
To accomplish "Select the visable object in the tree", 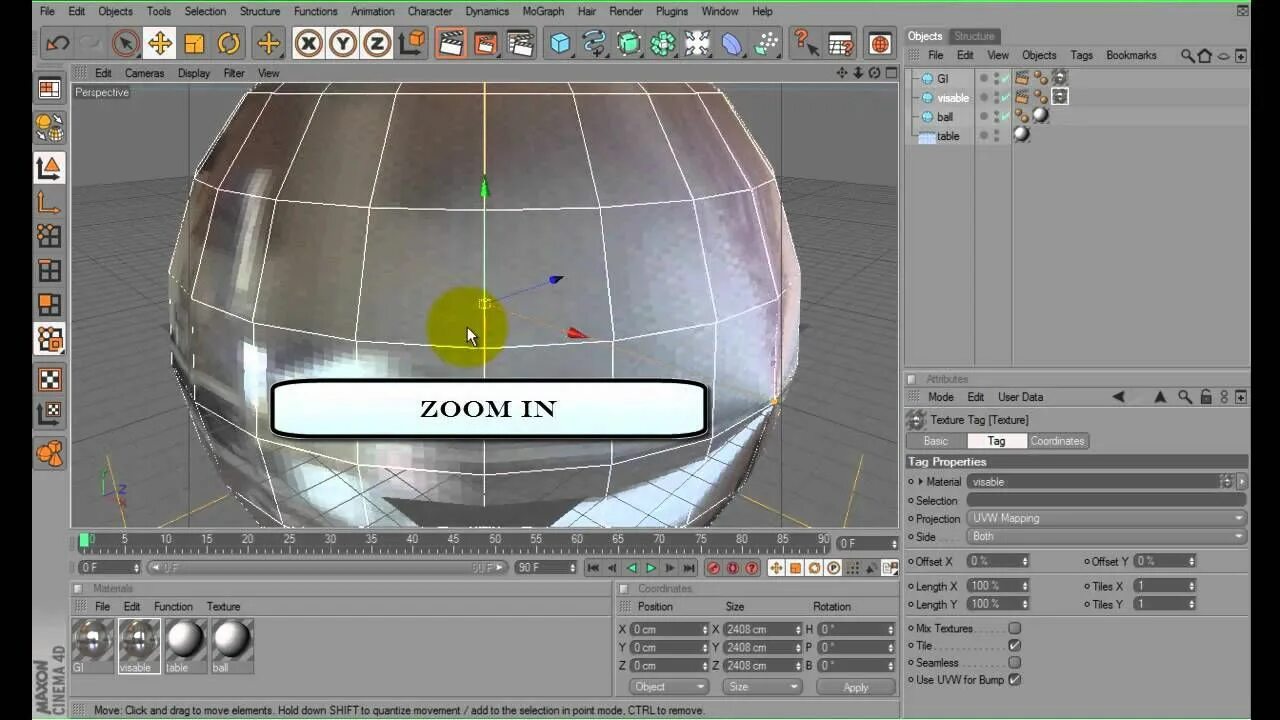I will (x=953, y=98).
